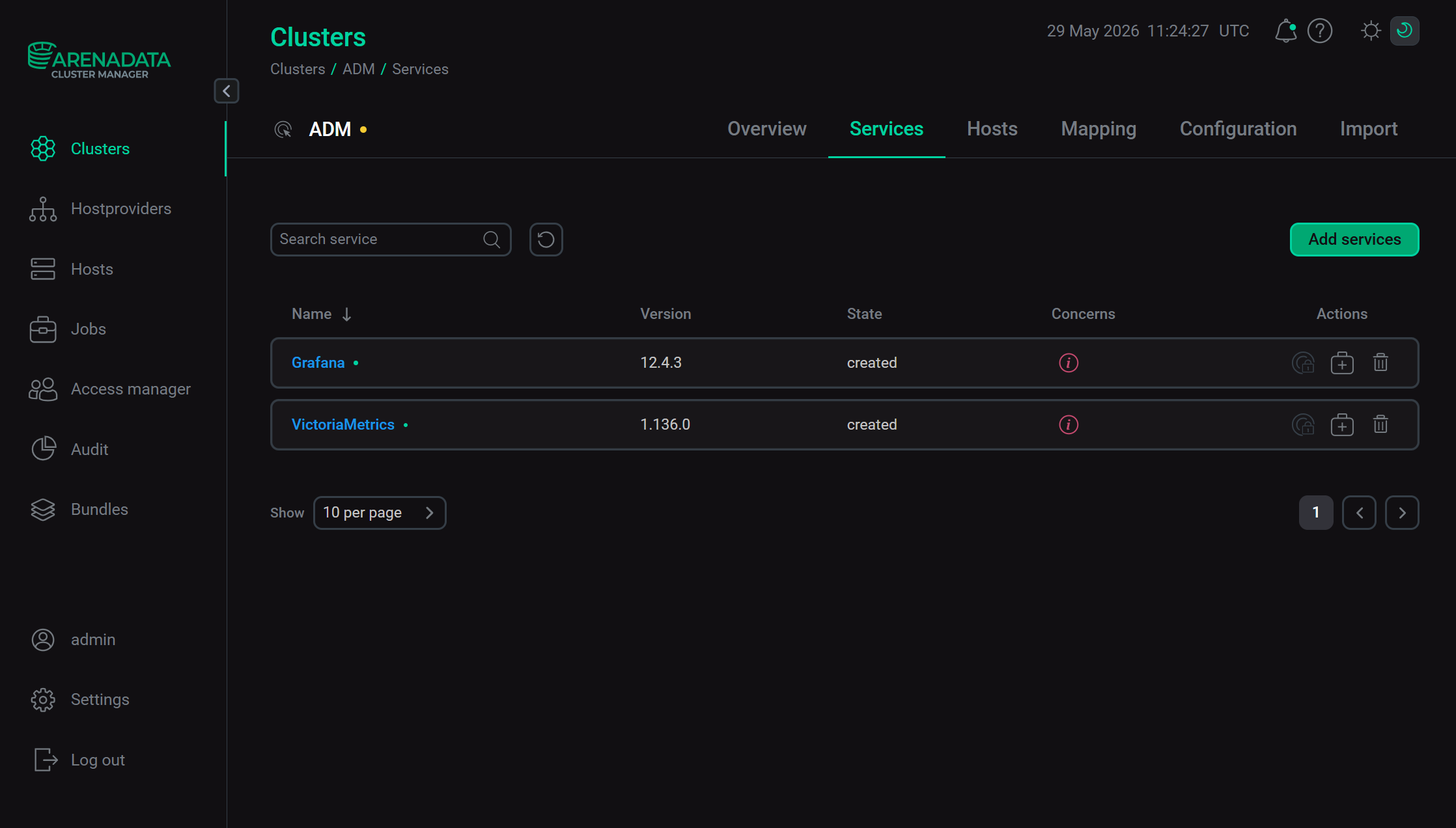Switch to the cluster Hosts tab
The width and height of the screenshot is (1456, 828).
coord(992,129)
